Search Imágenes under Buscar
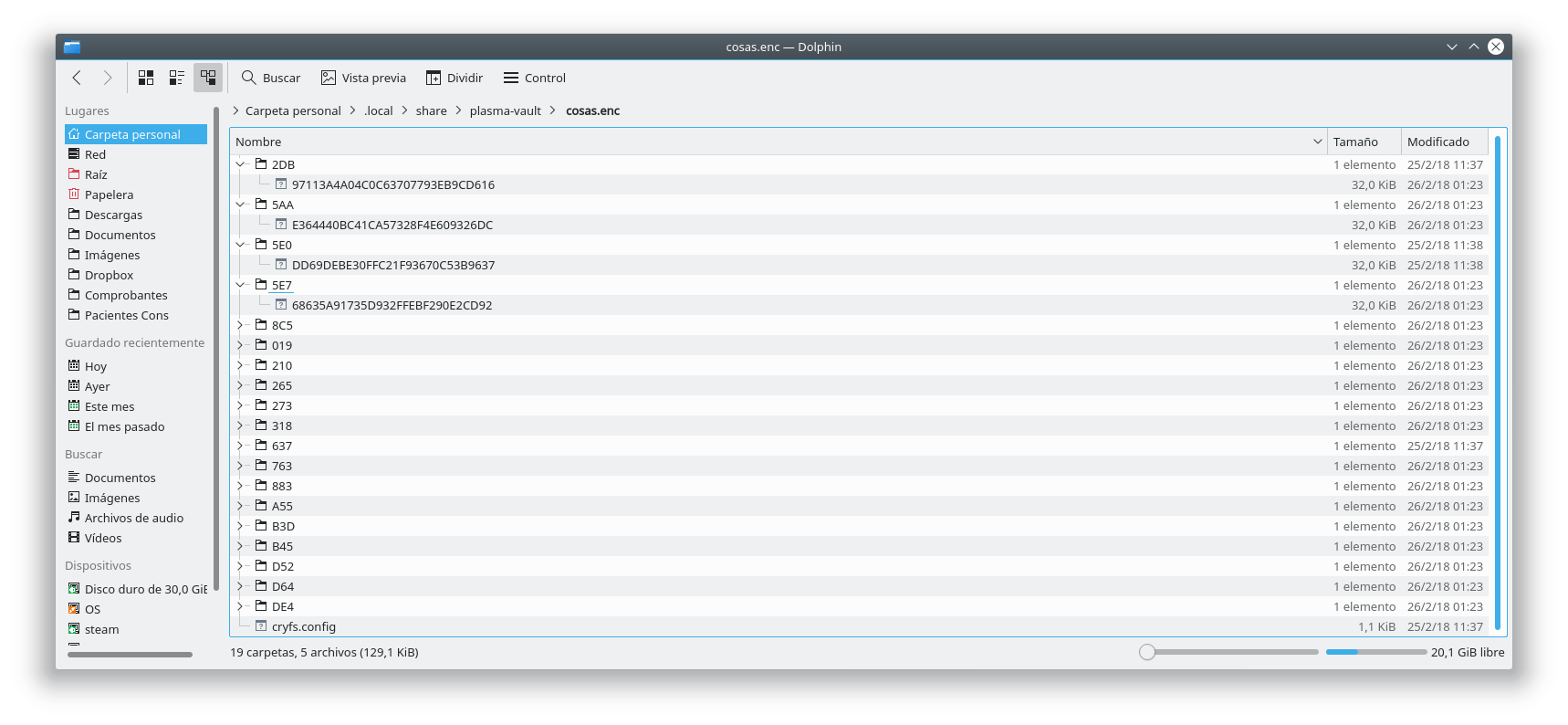The width and height of the screenshot is (1568, 725). tap(136, 498)
